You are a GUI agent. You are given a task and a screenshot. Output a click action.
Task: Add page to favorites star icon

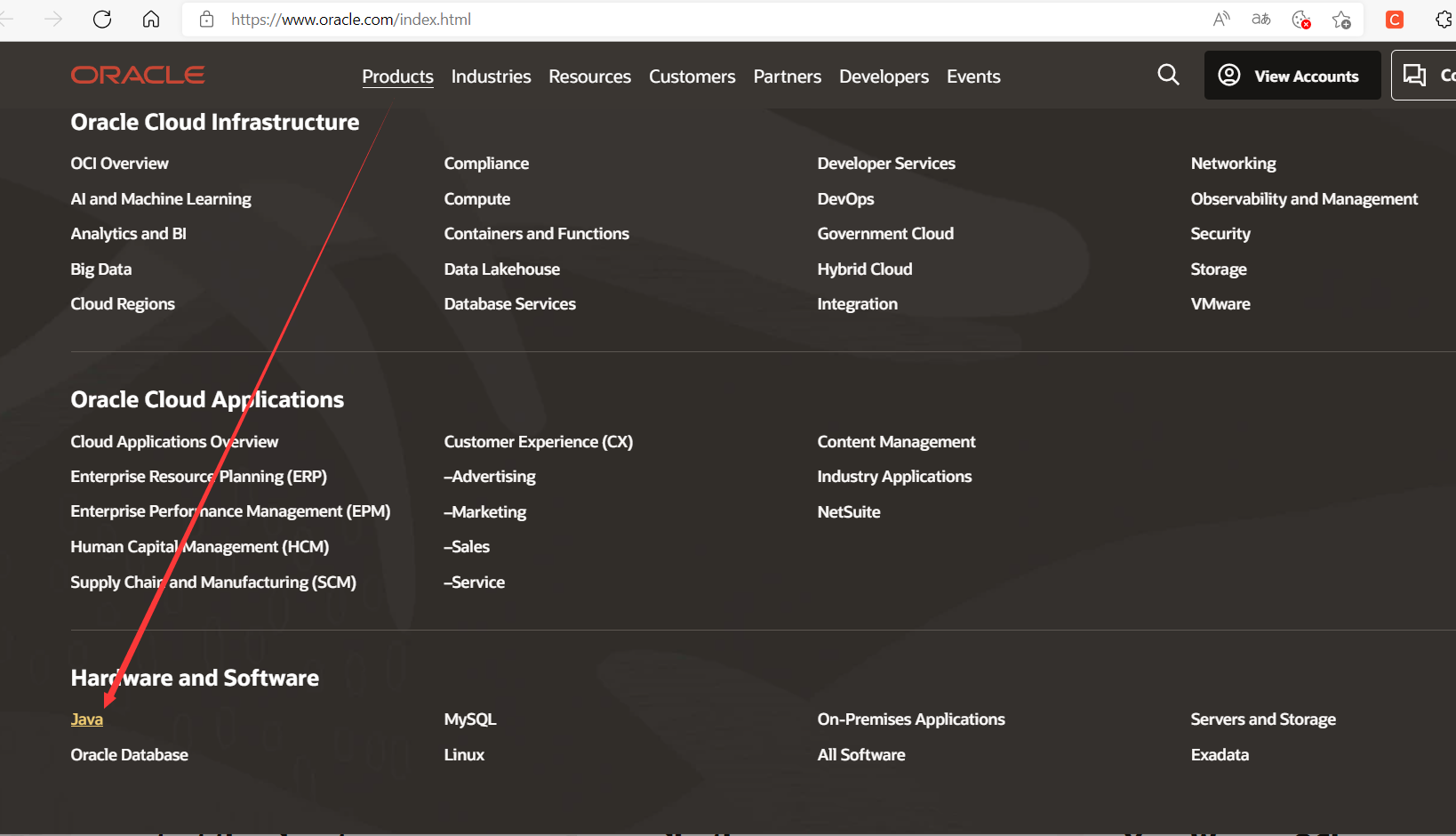pos(1341,20)
